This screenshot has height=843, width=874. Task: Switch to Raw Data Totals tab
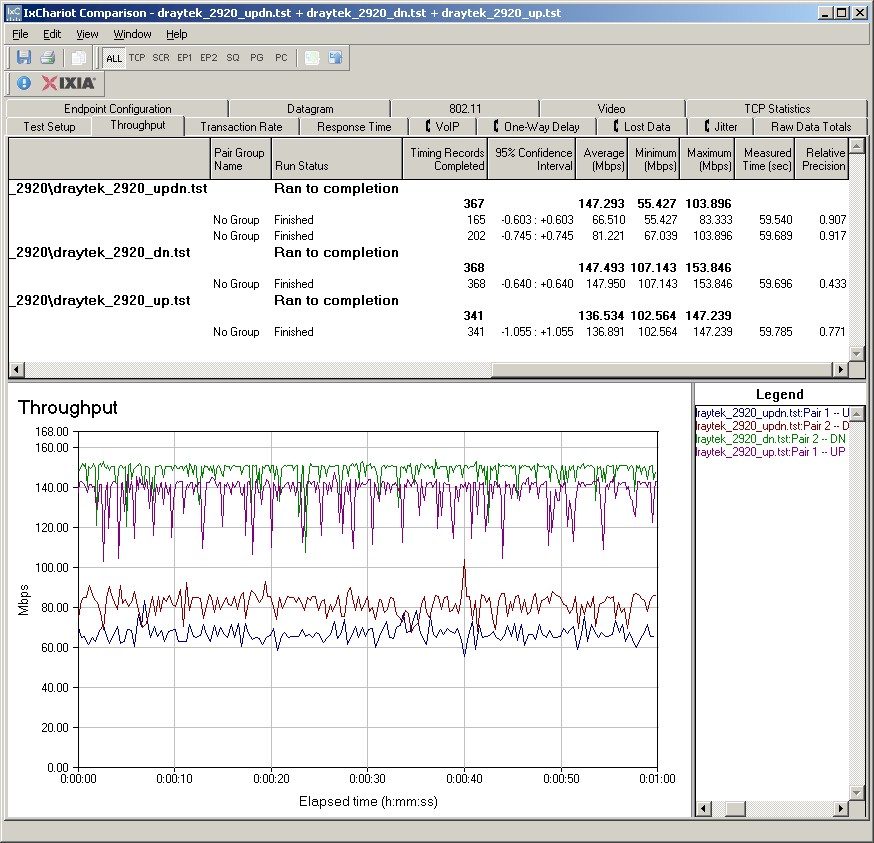click(811, 127)
